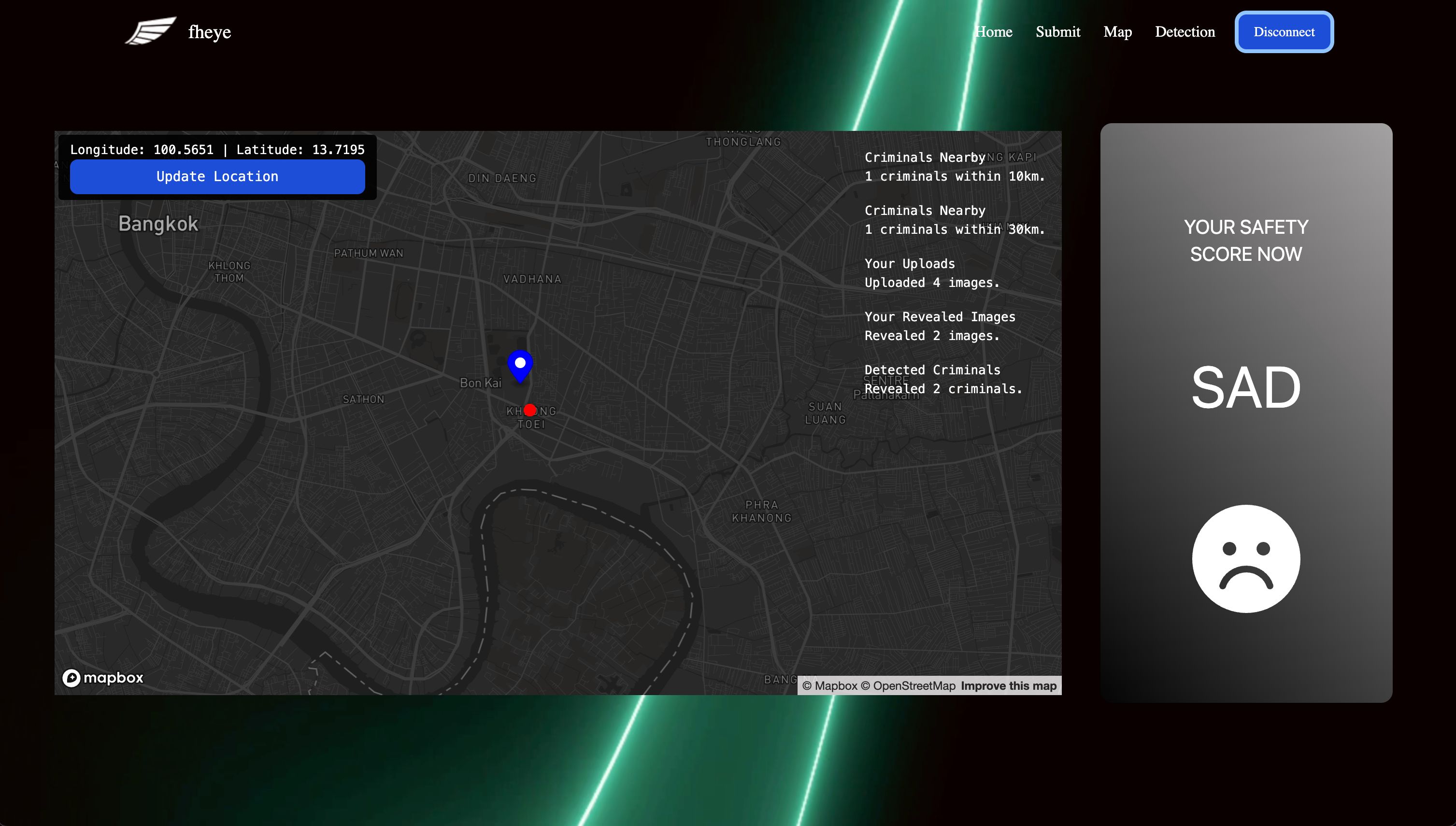Click the Bangkok map label
Image resolution: width=1456 pixels, height=826 pixels.
coord(158,224)
